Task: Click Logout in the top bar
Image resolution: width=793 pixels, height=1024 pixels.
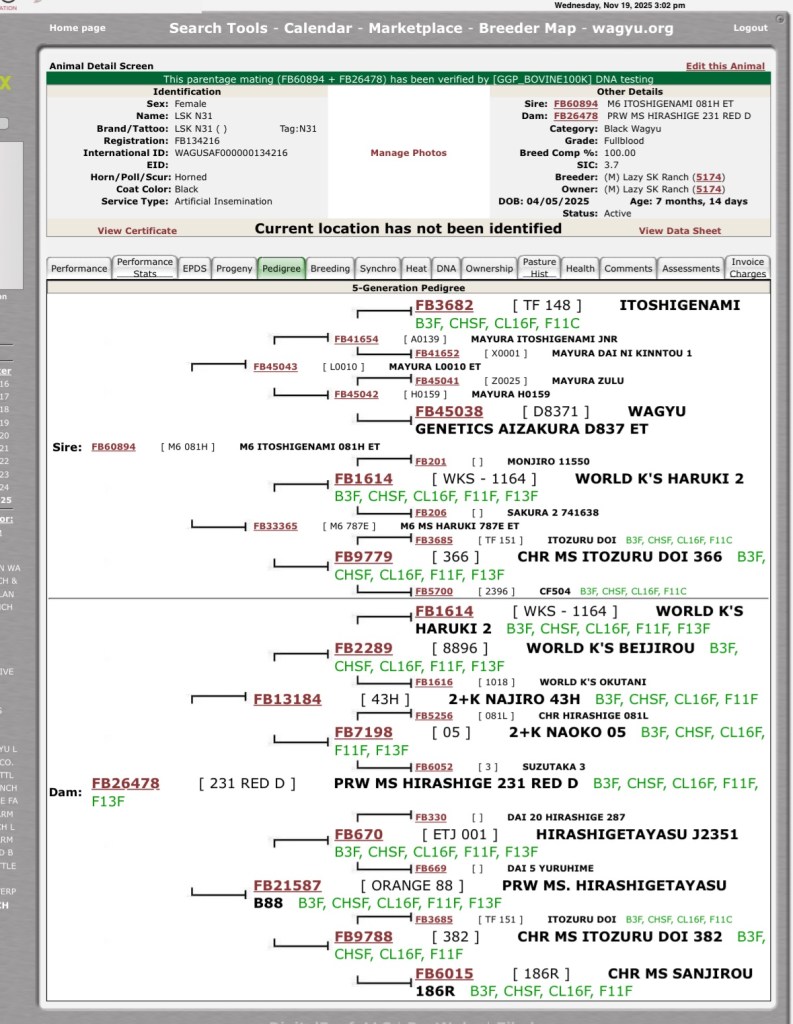Action: coord(750,28)
